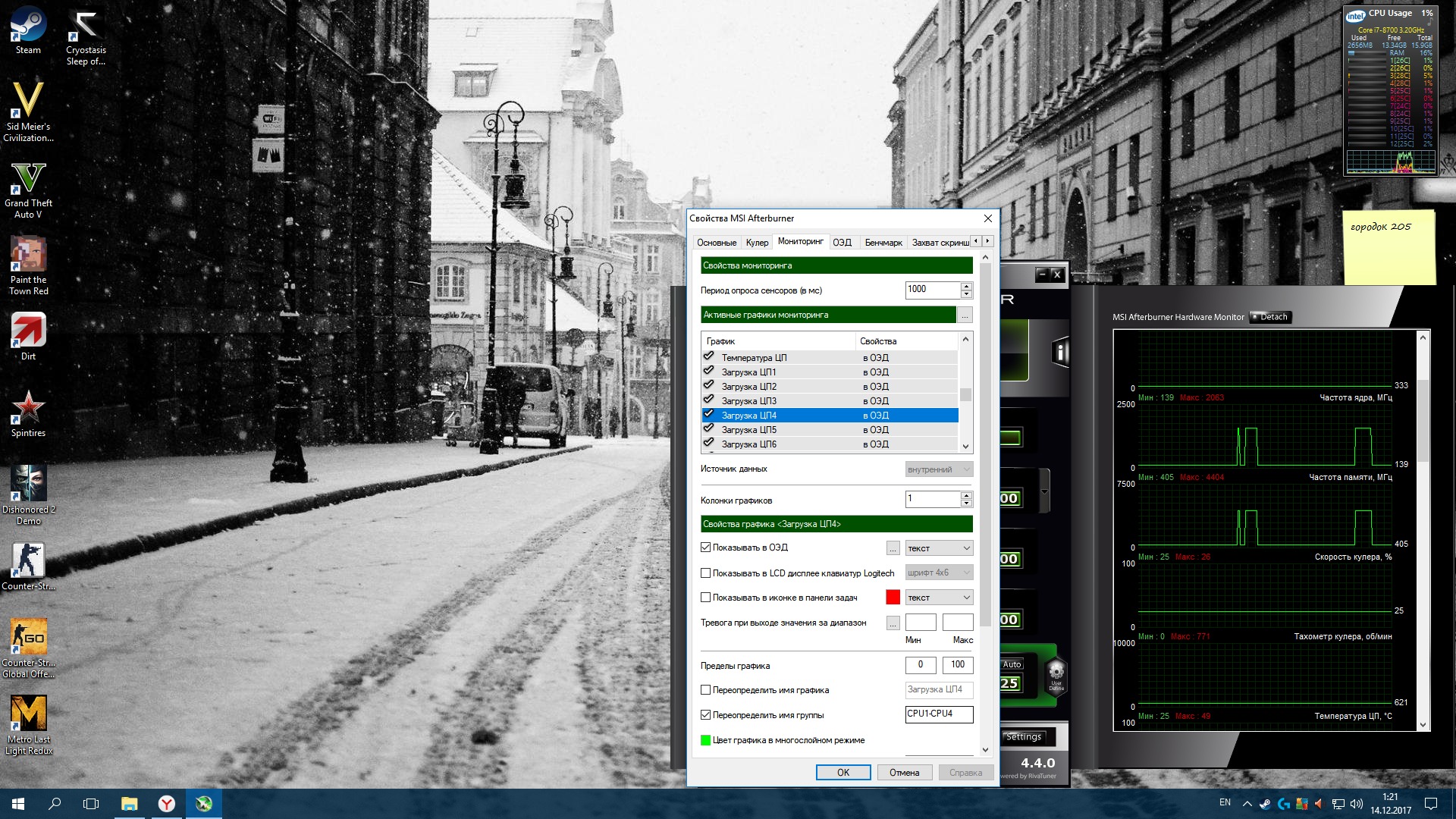Click the Detach hardware monitor button
1456x819 pixels.
[1269, 317]
